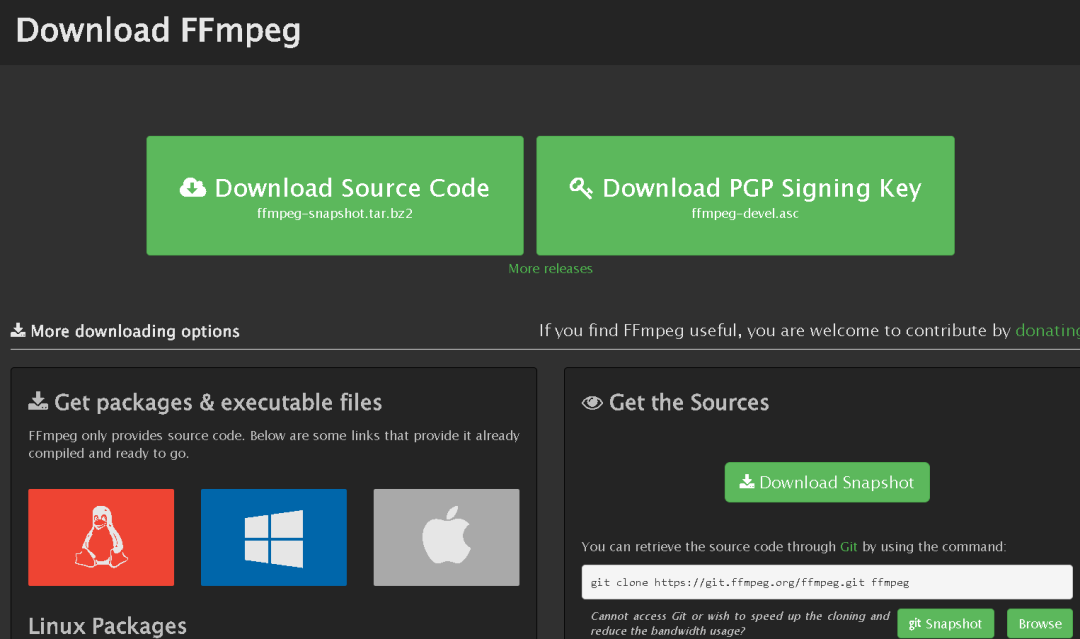
Task: Click the Linux Packages heading
Action: (x=107, y=626)
